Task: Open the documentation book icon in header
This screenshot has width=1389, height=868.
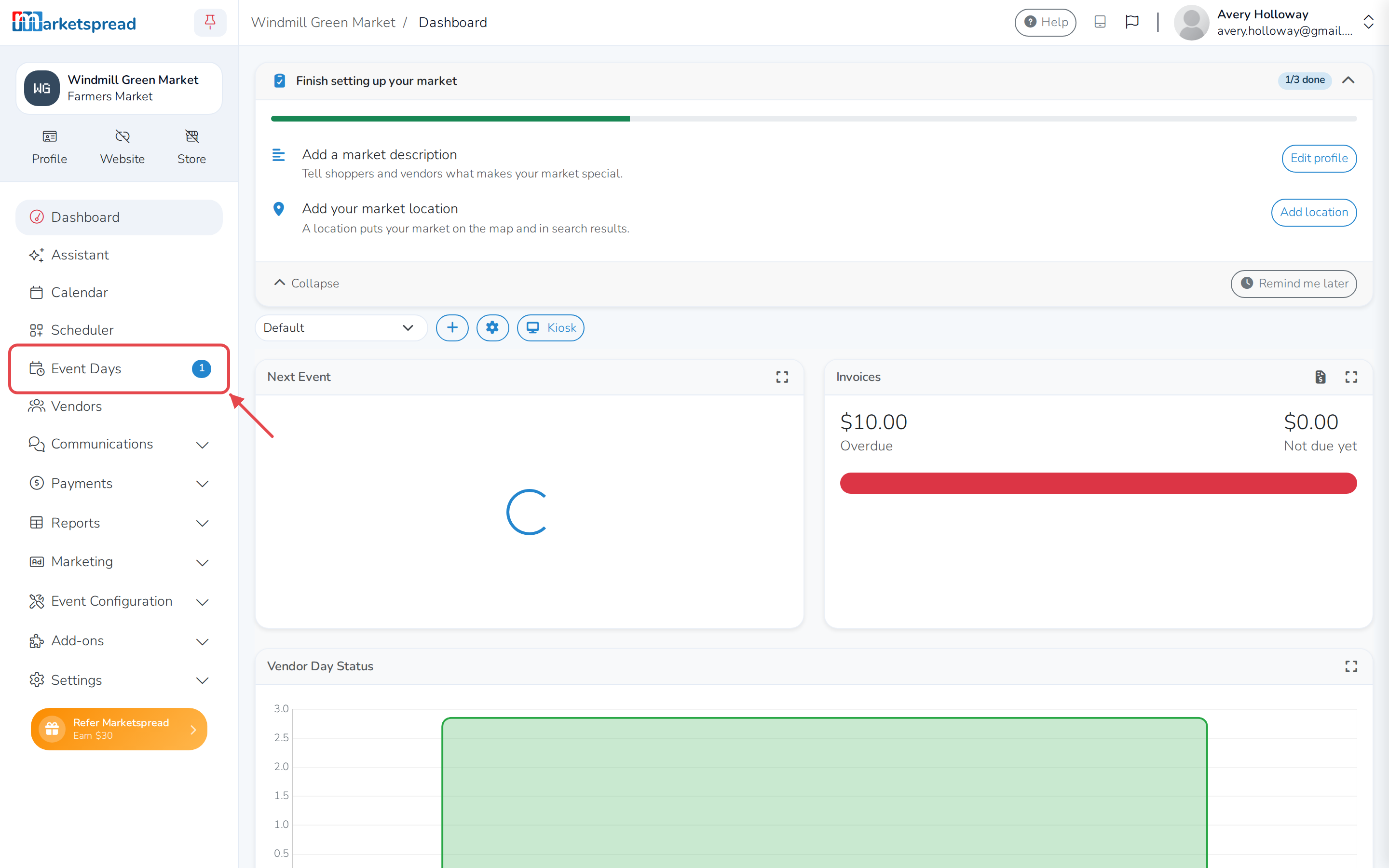Action: click(1100, 22)
